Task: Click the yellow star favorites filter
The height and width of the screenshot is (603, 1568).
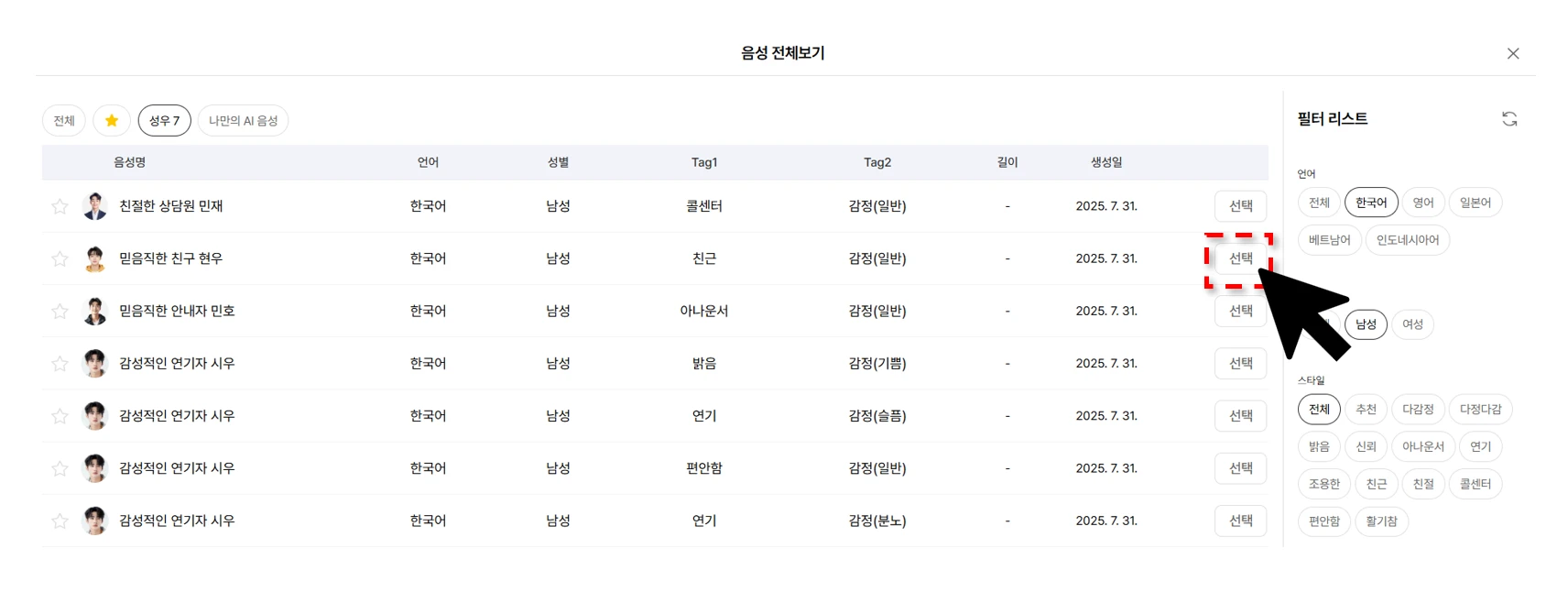Action: (x=112, y=121)
